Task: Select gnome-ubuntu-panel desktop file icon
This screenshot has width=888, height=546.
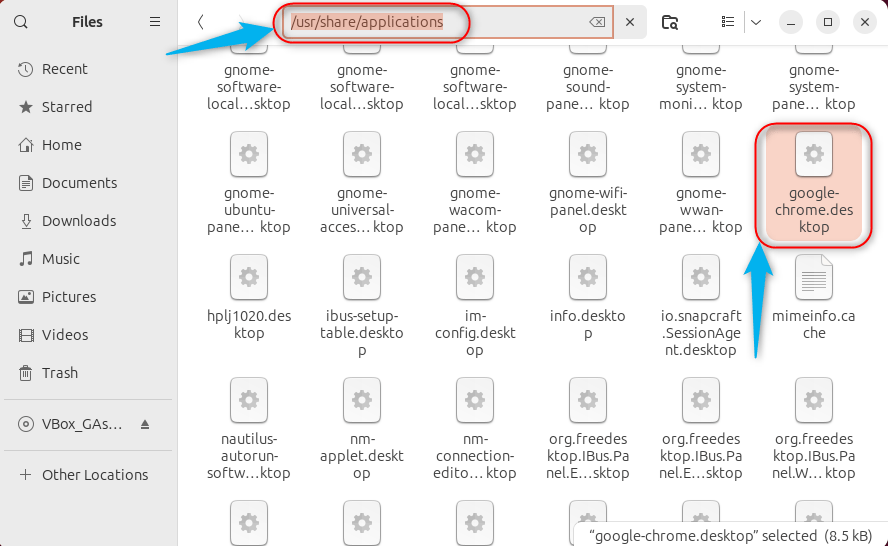Action: coord(249,154)
